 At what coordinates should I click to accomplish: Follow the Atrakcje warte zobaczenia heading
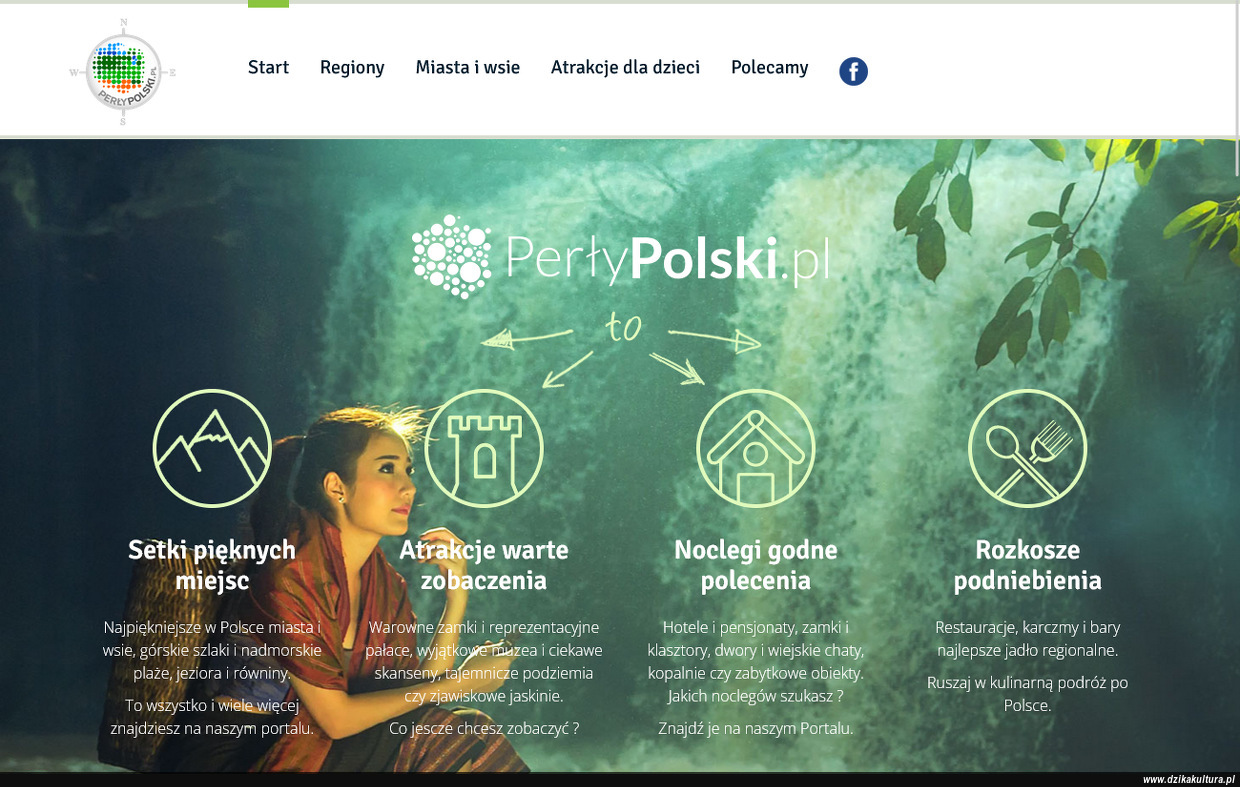[484, 565]
